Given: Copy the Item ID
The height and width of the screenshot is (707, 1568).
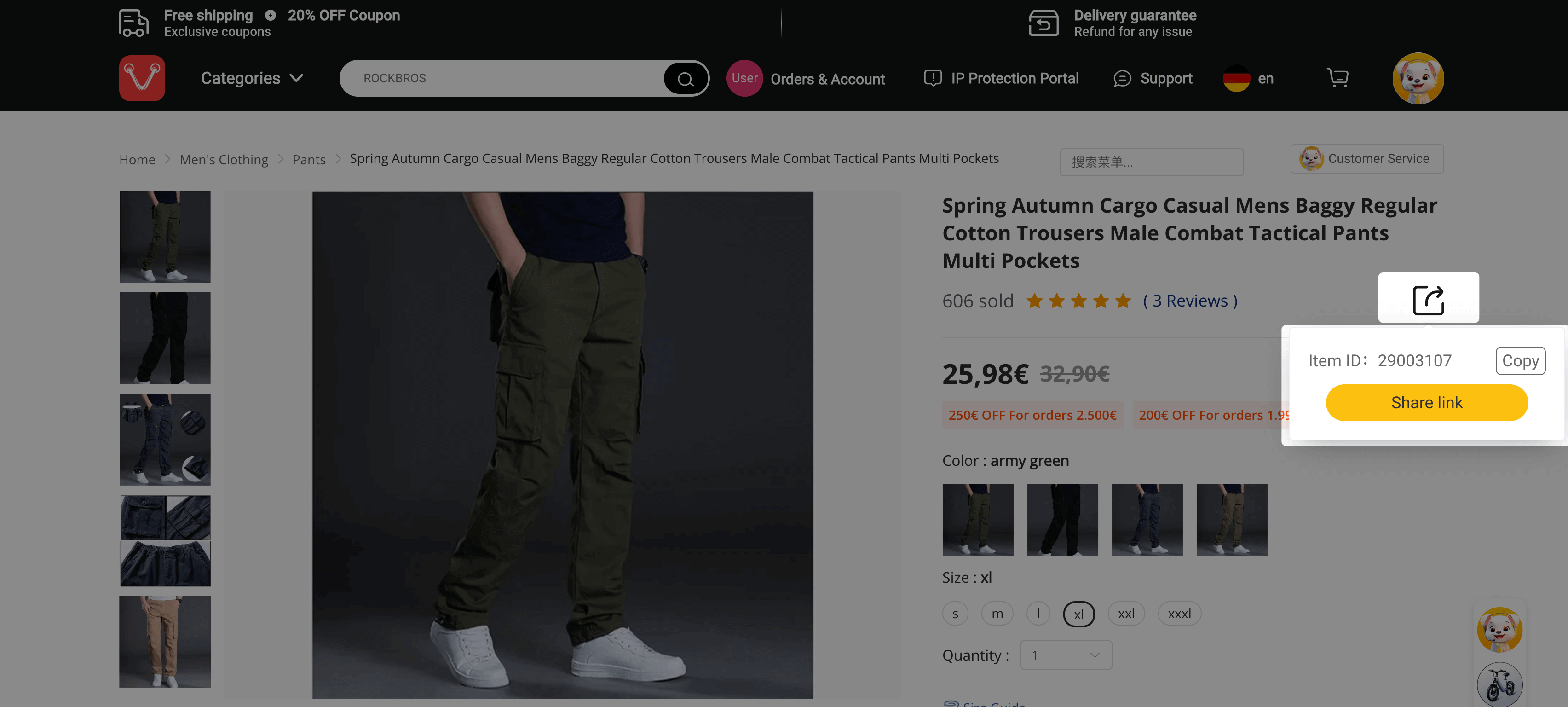Looking at the screenshot, I should pos(1520,360).
